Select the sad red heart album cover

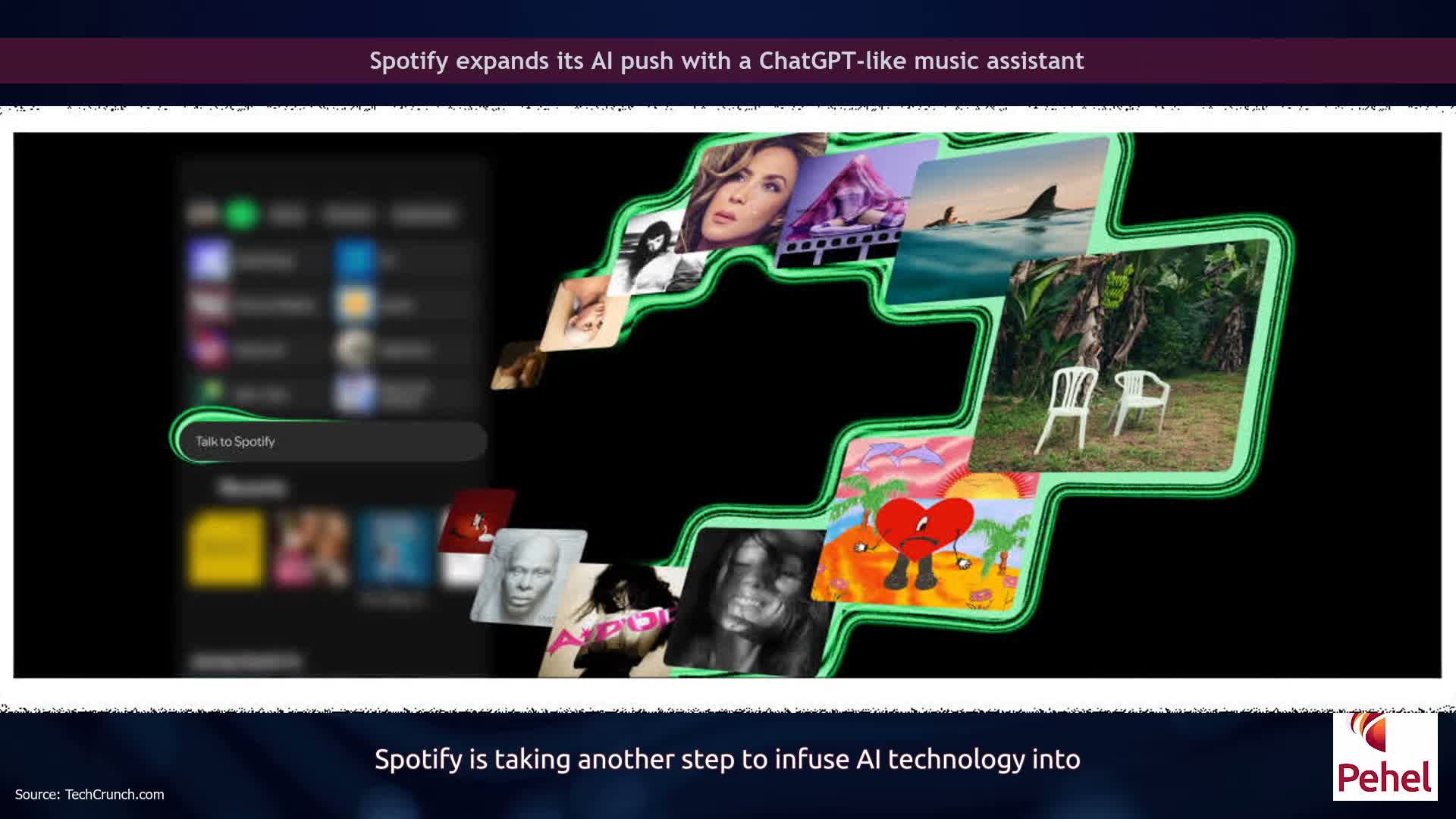click(x=925, y=523)
